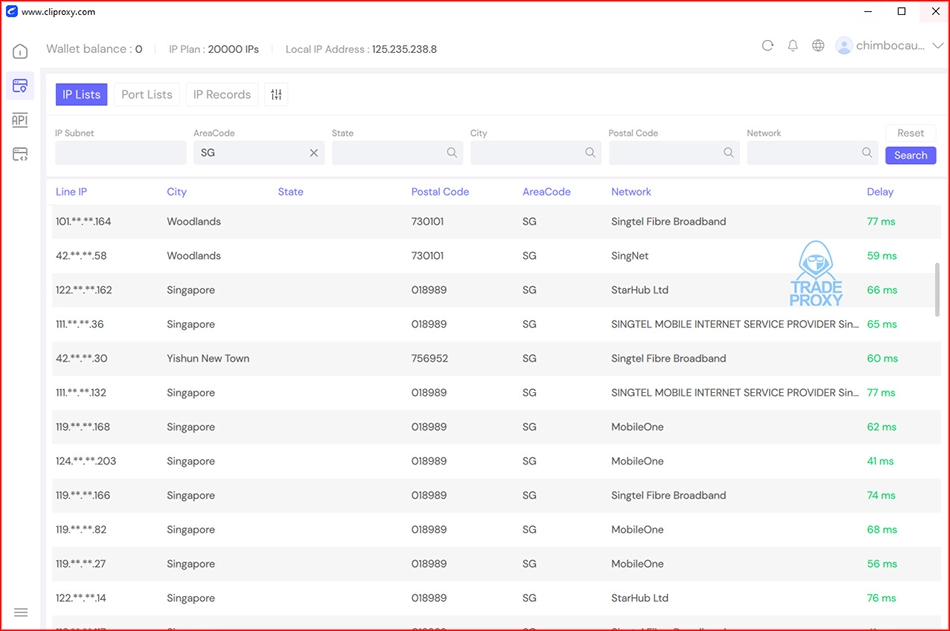The height and width of the screenshot is (631, 950).
Task: Select row with IP 122.**.**.162
Action: click(x=496, y=290)
